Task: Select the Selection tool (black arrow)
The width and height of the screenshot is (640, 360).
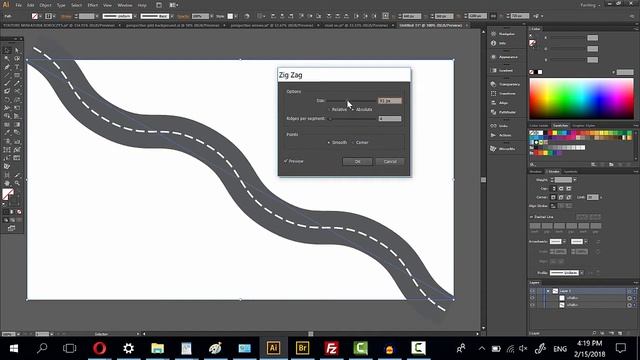Action: 7,51
